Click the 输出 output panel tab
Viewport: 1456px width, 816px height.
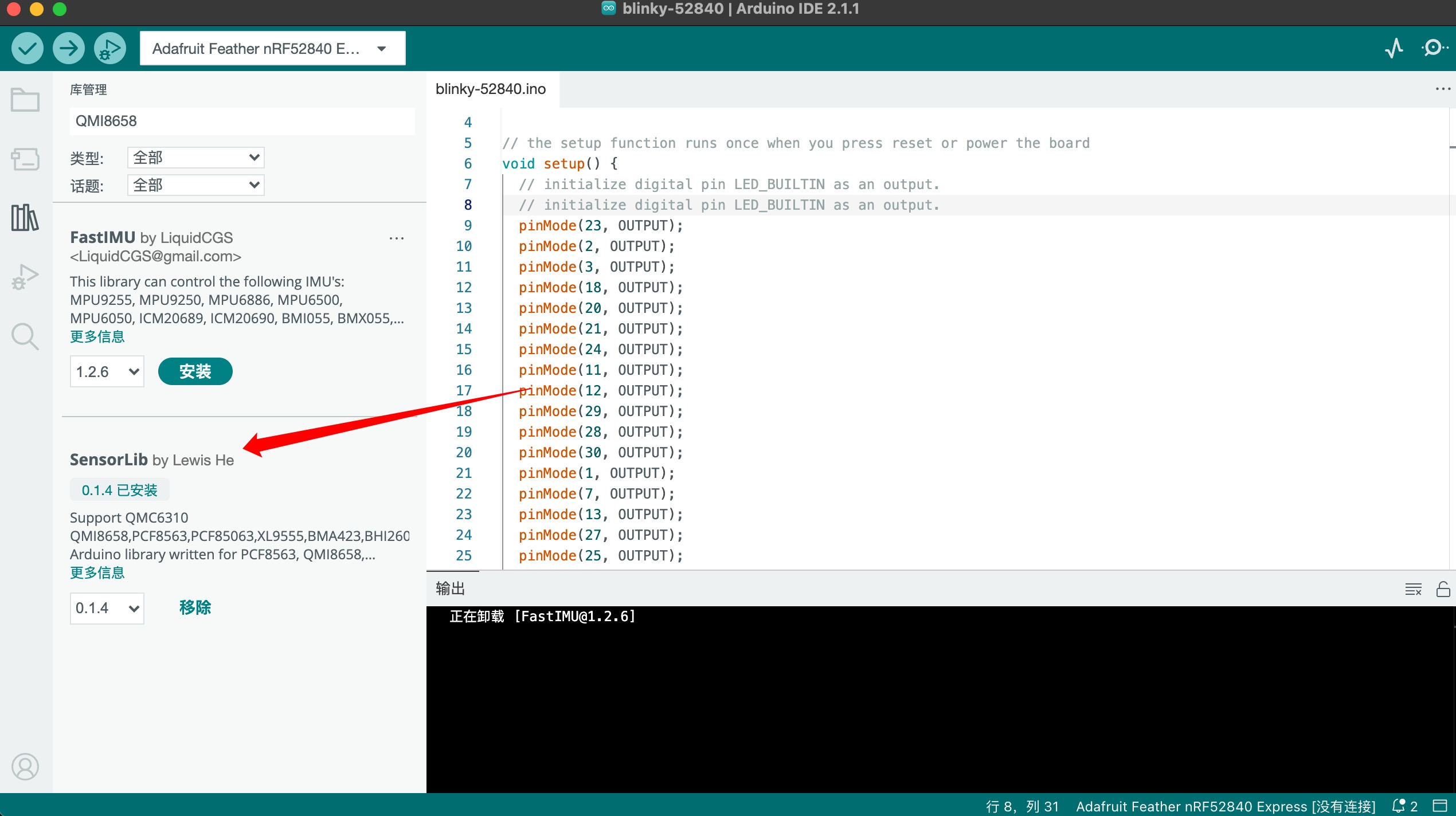(x=451, y=589)
